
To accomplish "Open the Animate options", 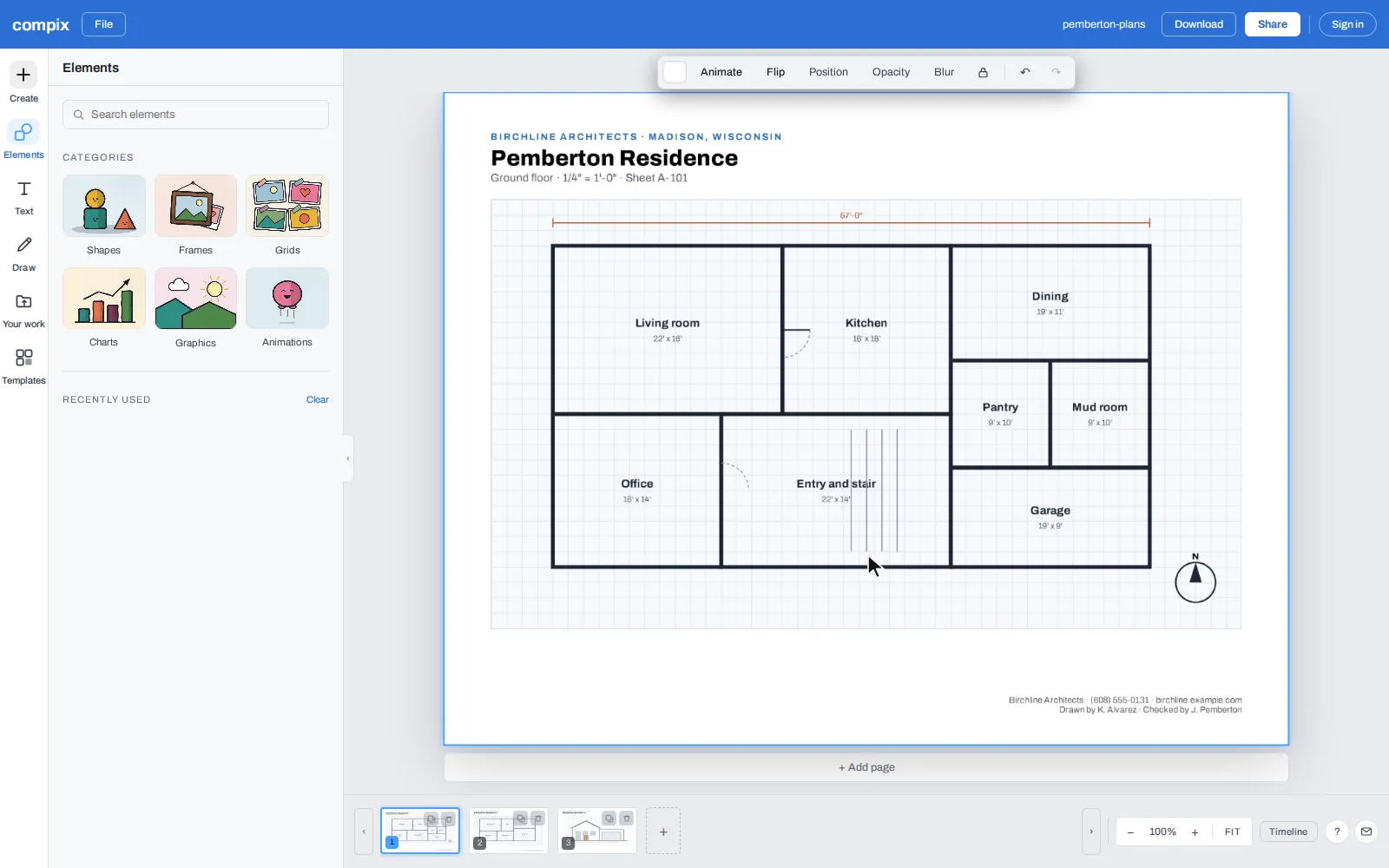I will 721,72.
